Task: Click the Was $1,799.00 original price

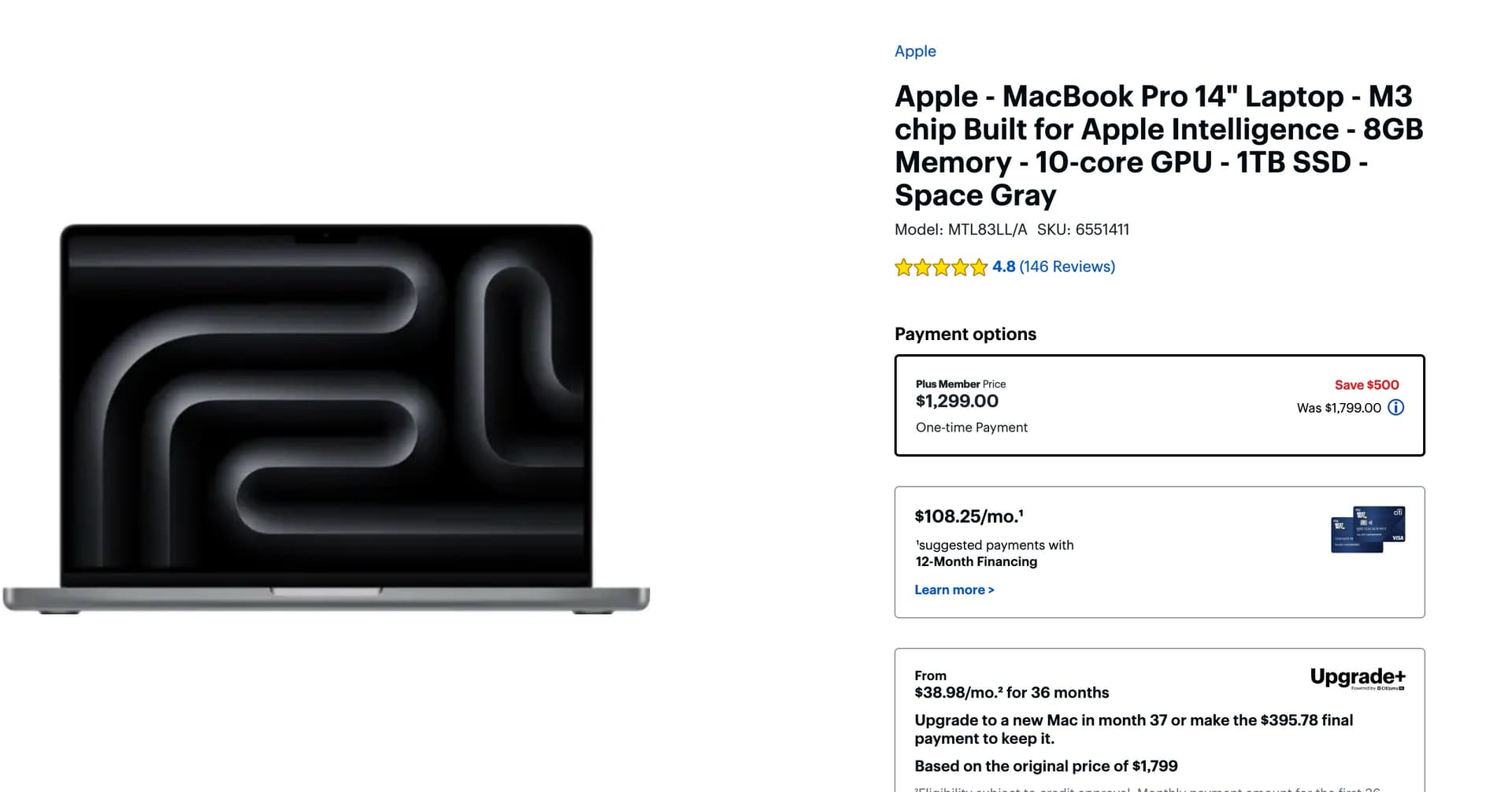Action: click(x=1339, y=408)
